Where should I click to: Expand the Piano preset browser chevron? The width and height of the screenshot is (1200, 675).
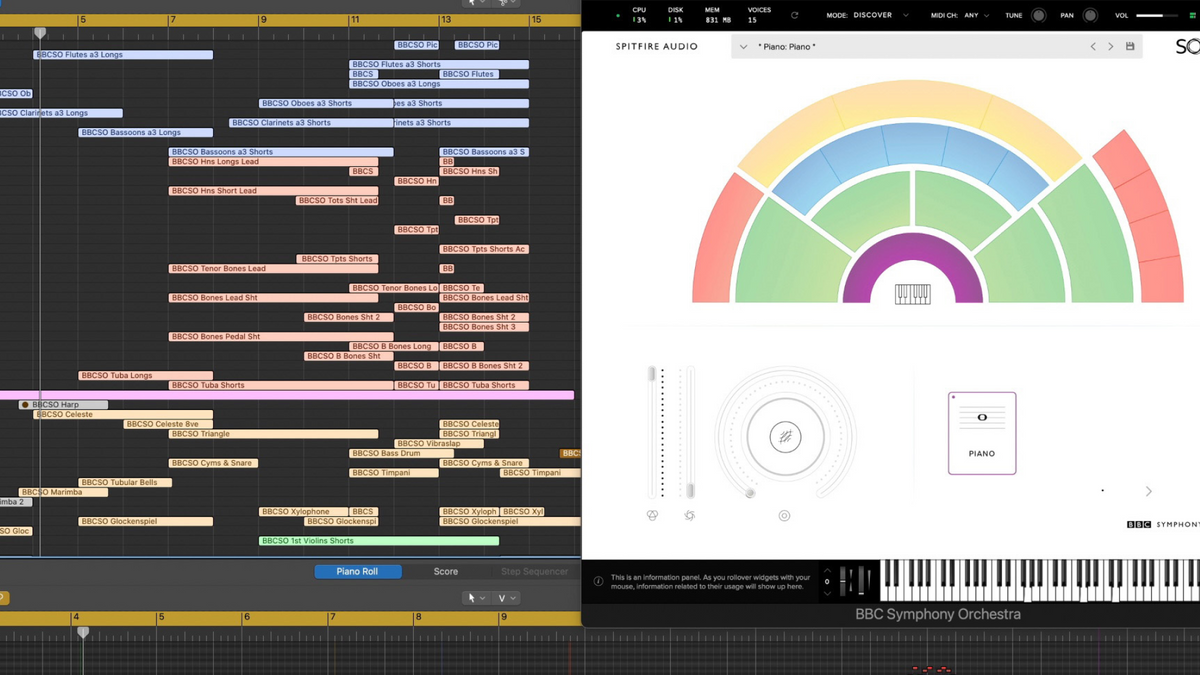coord(743,47)
